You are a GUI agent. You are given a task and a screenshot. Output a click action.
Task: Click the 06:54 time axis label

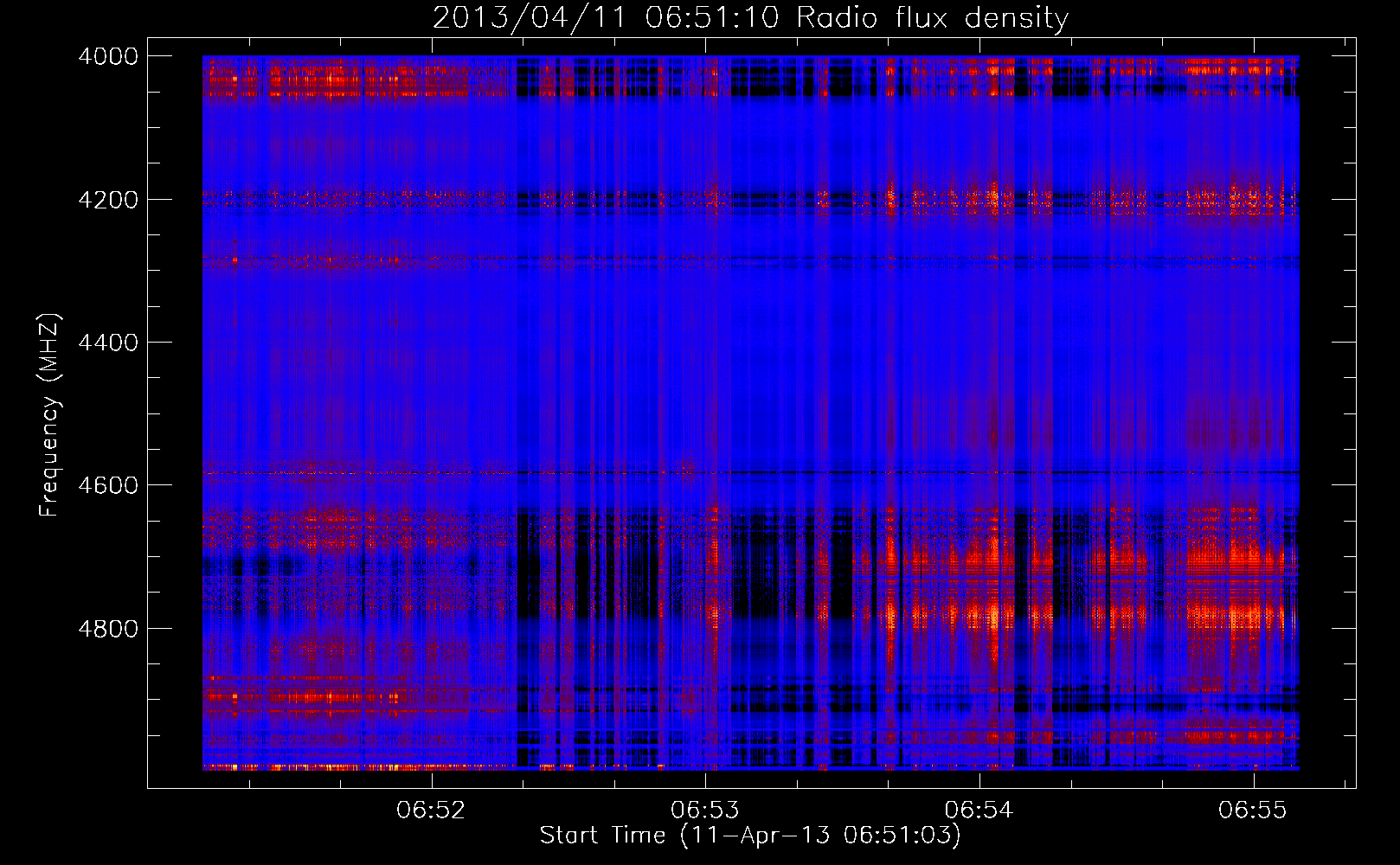click(x=979, y=810)
